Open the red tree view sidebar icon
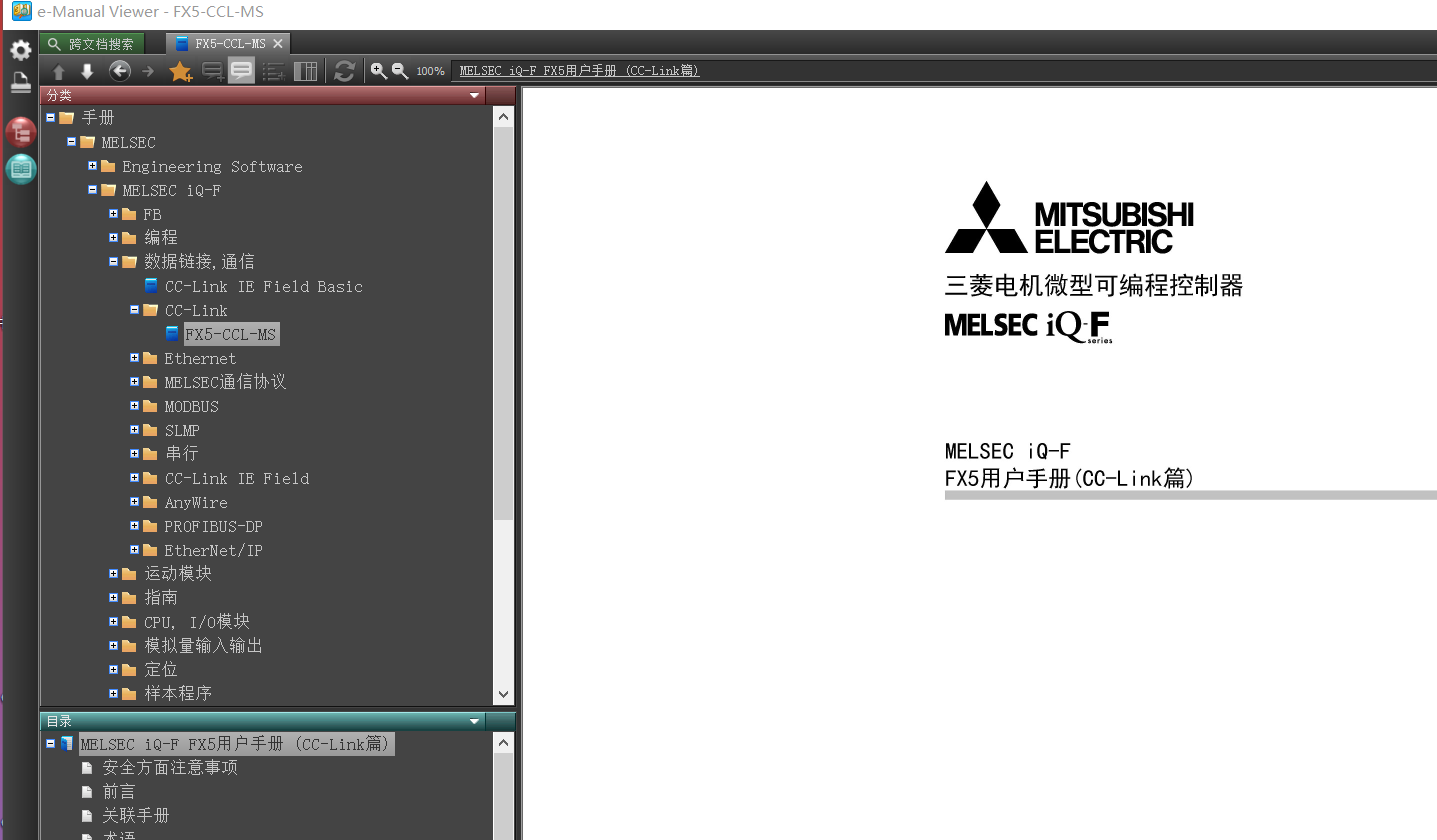Screen dimensions: 1437x840 click(x=20, y=133)
